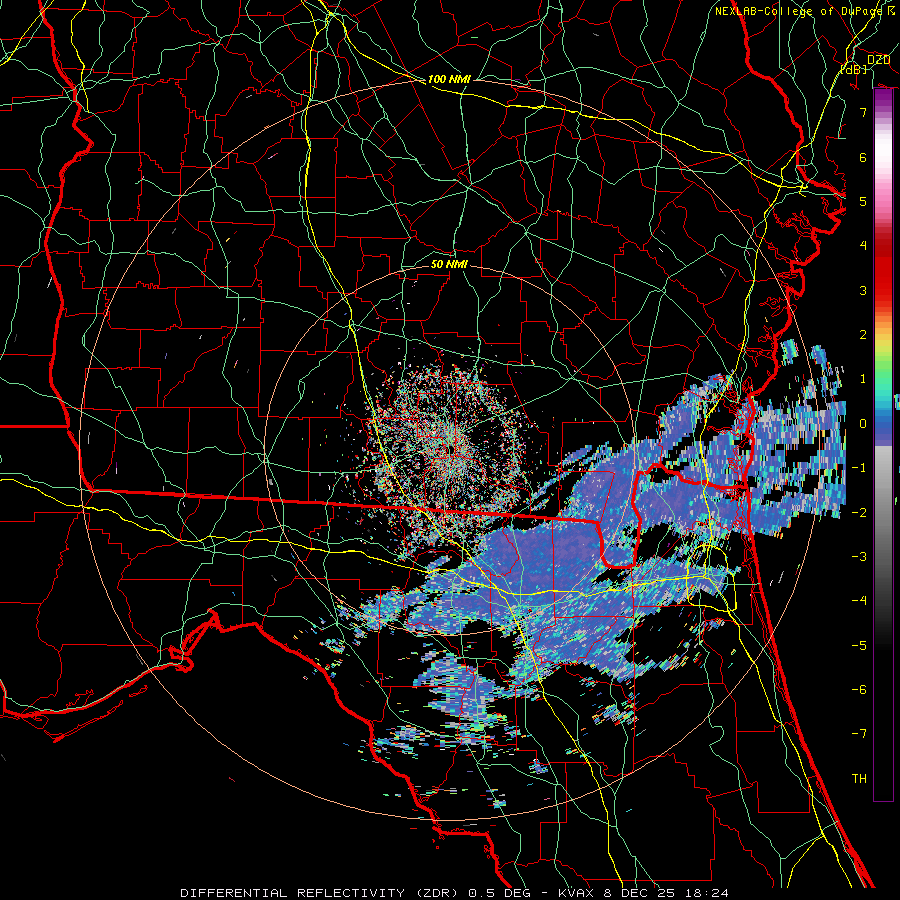Click the -2 value on the color scale
The width and height of the screenshot is (900, 900).
click(x=859, y=513)
